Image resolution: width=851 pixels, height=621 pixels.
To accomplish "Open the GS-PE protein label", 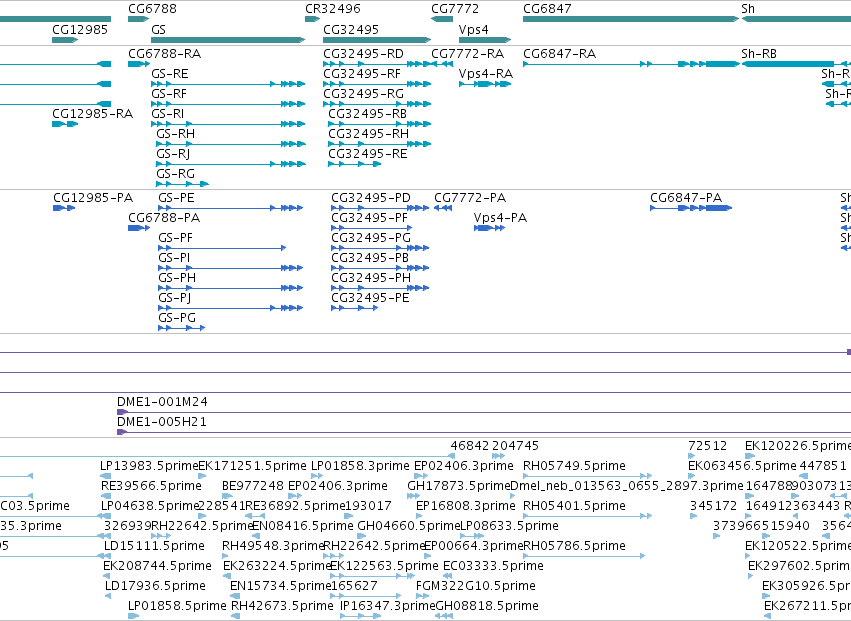I will tap(176, 198).
